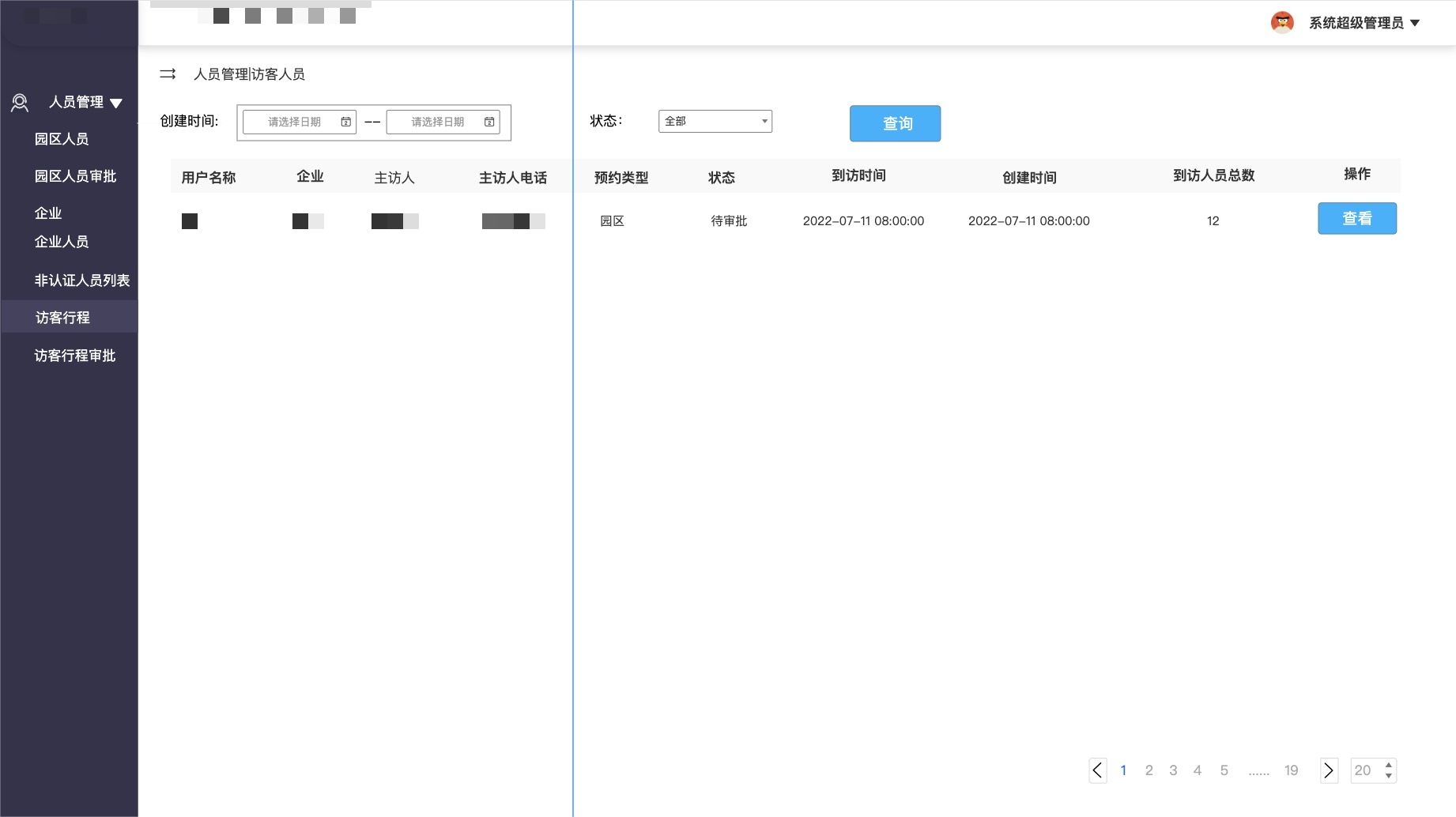Click the 待审批 status cell
Screen dimensions: 1456x817
click(729, 221)
